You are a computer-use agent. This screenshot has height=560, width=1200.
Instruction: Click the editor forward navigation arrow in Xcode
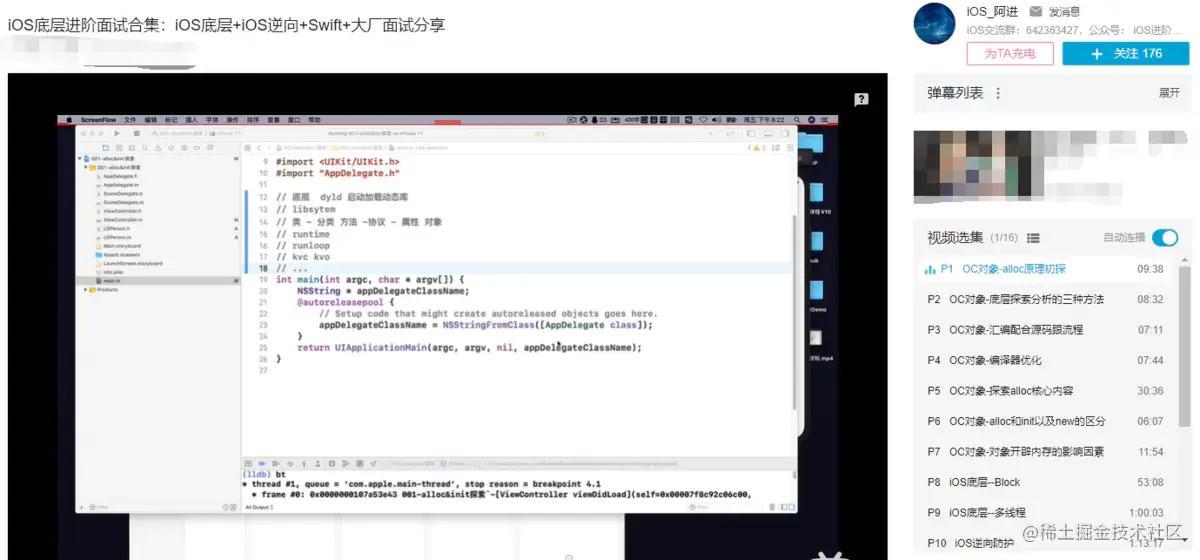(x=269, y=147)
